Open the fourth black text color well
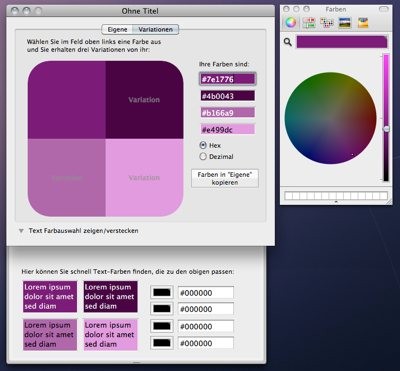The height and width of the screenshot is (371, 400). [x=162, y=342]
